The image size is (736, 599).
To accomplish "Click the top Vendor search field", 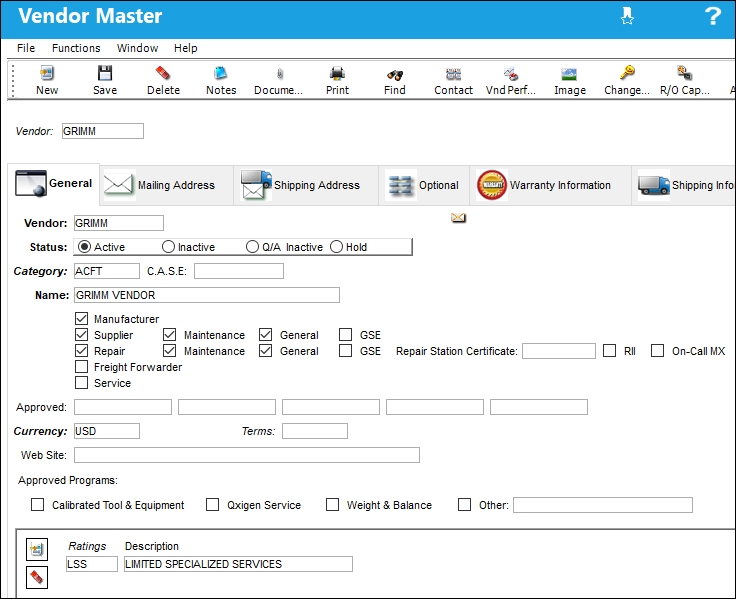I will [103, 131].
